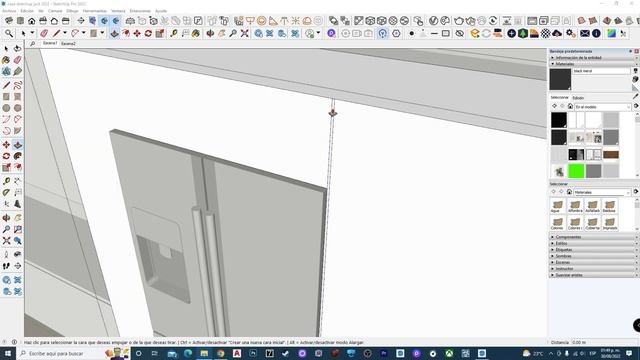Select the solid black material swatch
This screenshot has height=360, width=640.
(559, 120)
